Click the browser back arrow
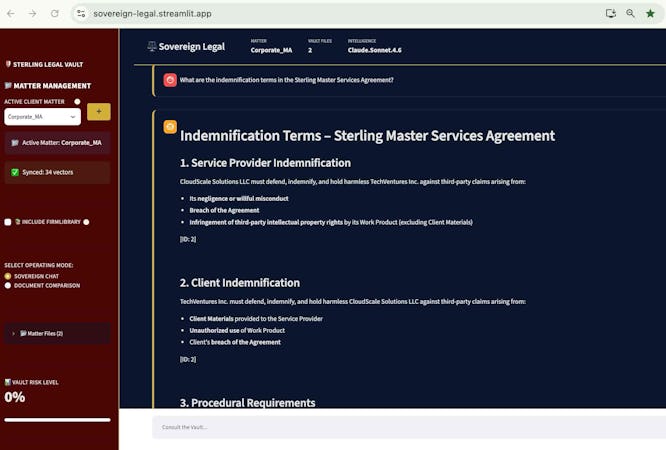The image size is (666, 450). 11,14
